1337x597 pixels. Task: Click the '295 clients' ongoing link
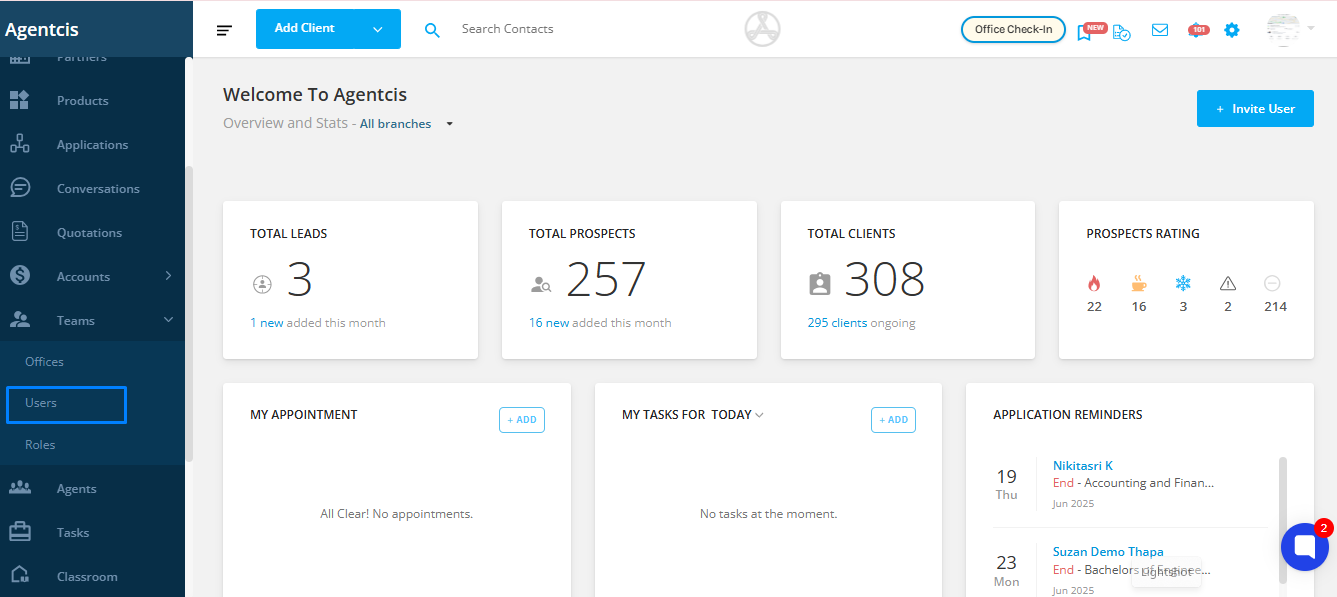837,323
